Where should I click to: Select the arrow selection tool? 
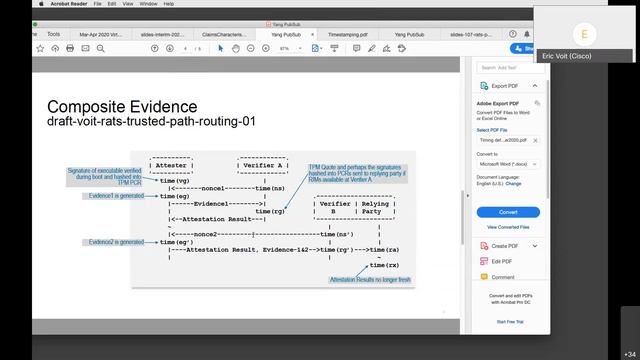220,49
